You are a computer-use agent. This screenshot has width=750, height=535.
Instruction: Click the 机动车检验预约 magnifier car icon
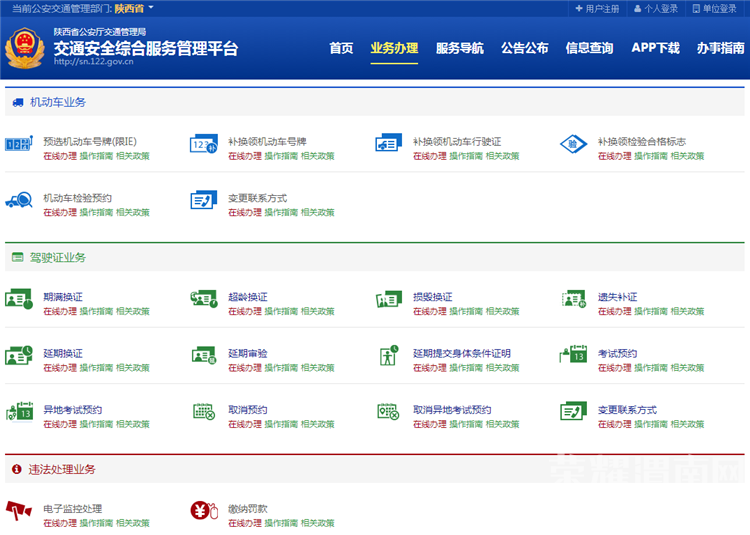(x=19, y=202)
